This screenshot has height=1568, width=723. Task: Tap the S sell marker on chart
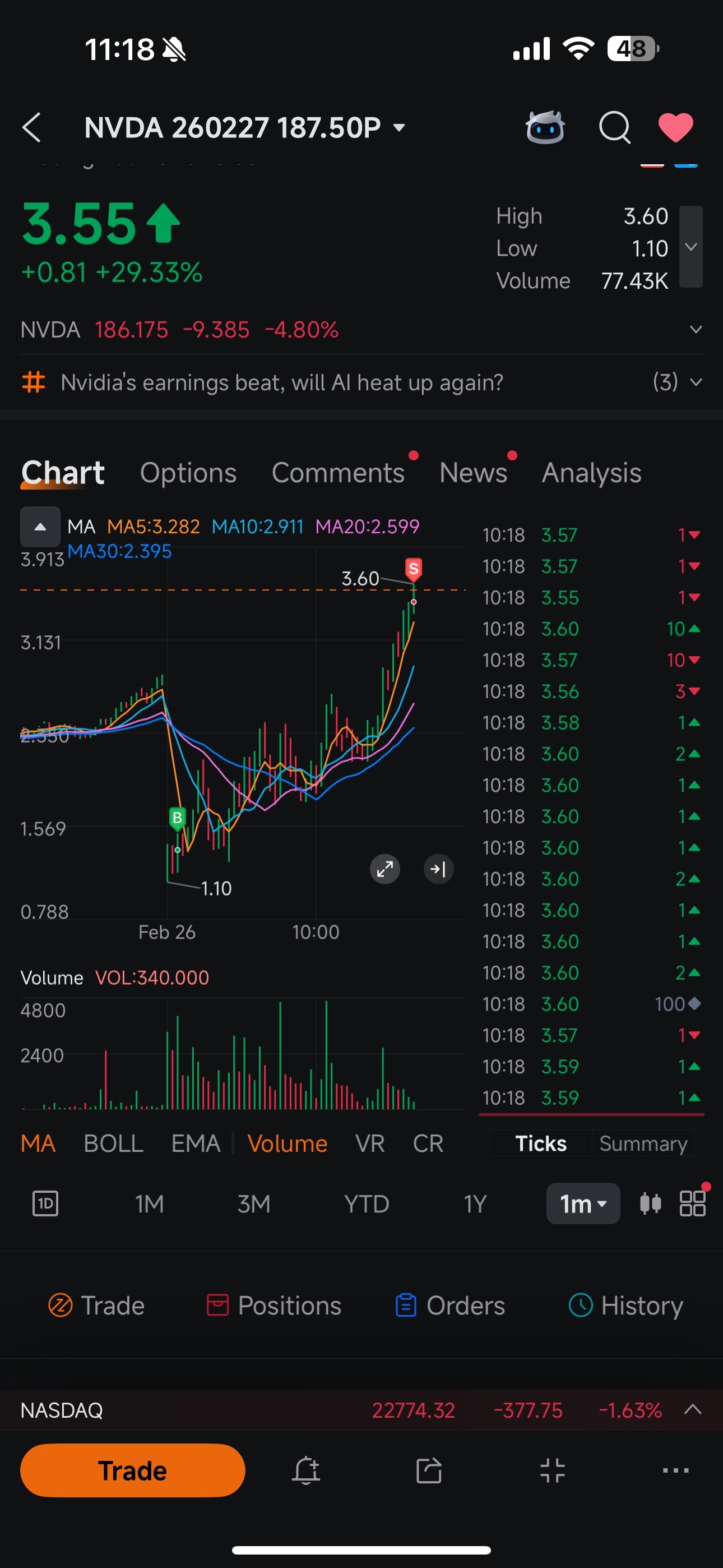pyautogui.click(x=413, y=569)
